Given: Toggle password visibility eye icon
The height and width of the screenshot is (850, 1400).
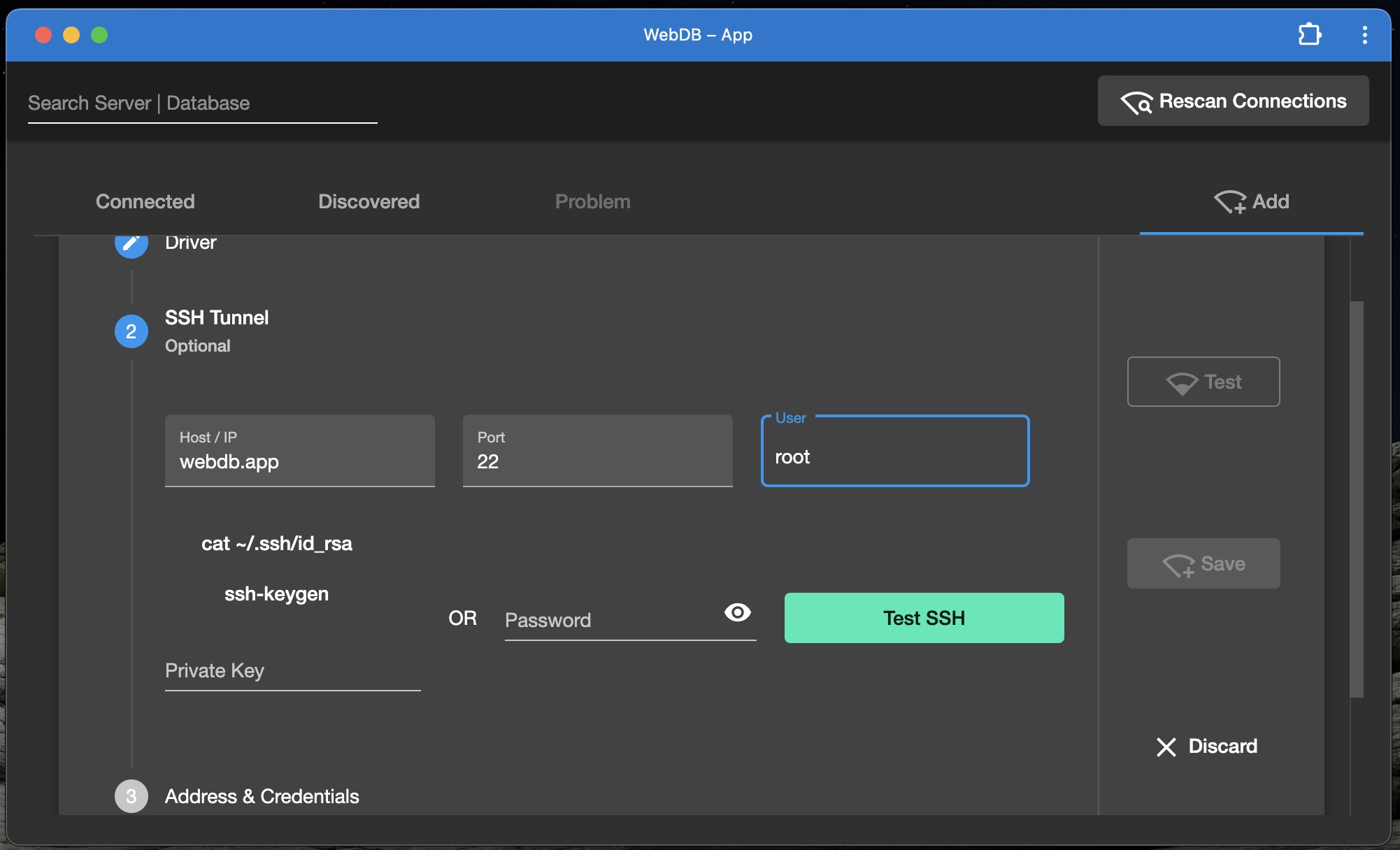Looking at the screenshot, I should (737, 612).
